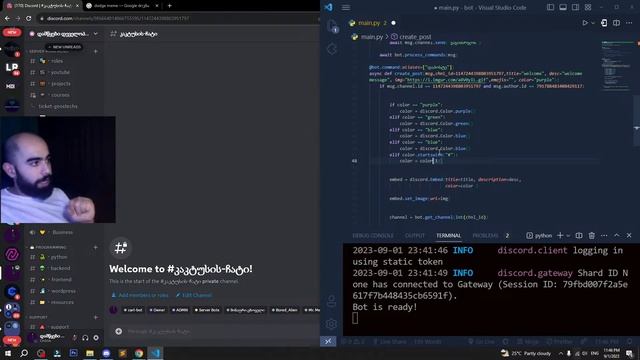640x360 pixels.
Task: Toggle VS Code bottom panel layout icon
Action: 563,7
